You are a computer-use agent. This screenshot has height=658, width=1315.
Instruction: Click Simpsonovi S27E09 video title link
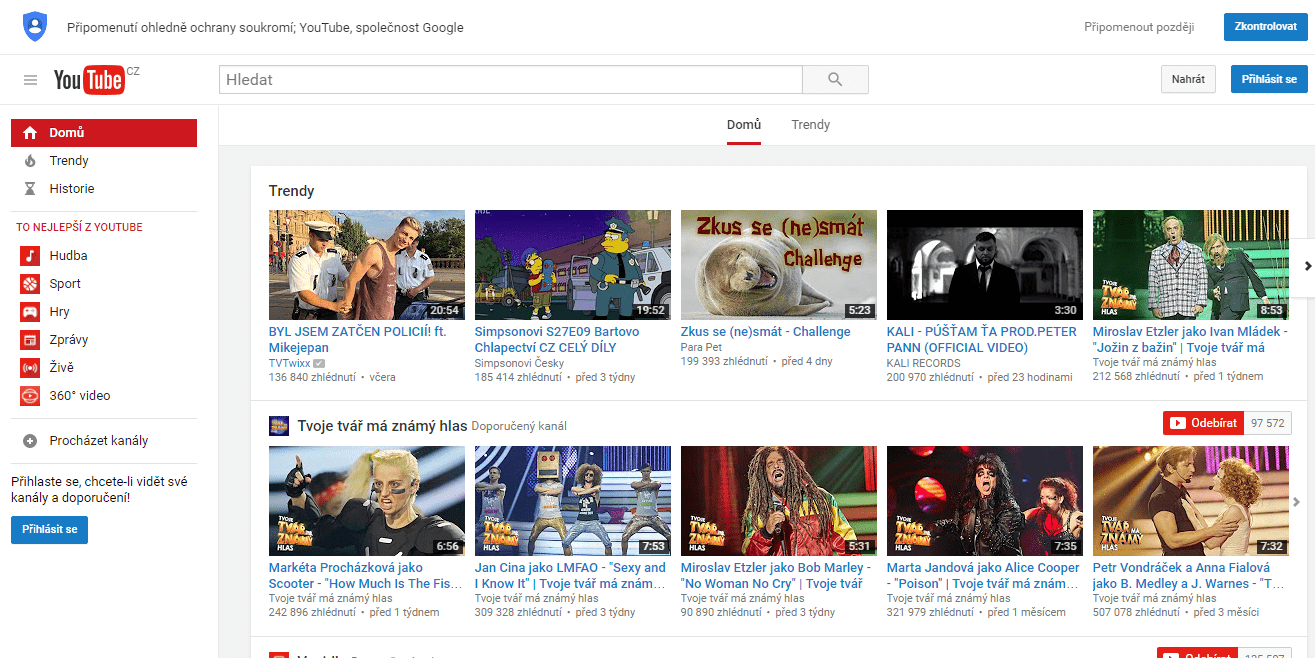(557, 340)
